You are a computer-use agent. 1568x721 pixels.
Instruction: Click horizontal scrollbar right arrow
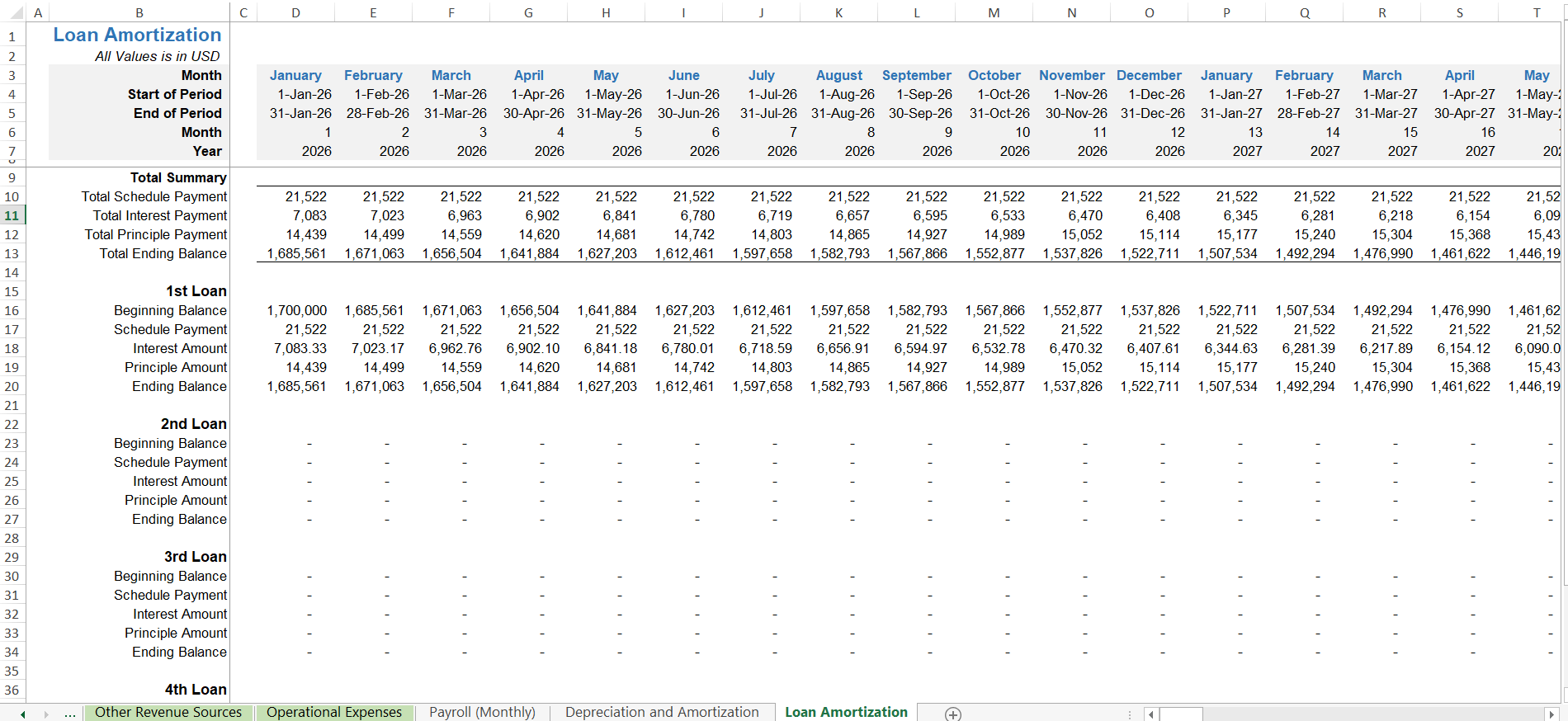click(x=1551, y=714)
